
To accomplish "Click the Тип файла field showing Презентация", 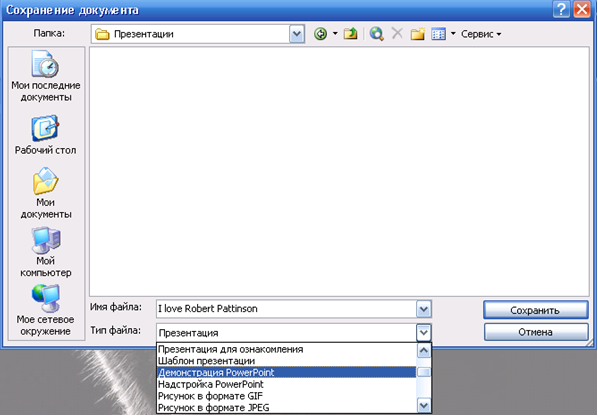I will (286, 333).
